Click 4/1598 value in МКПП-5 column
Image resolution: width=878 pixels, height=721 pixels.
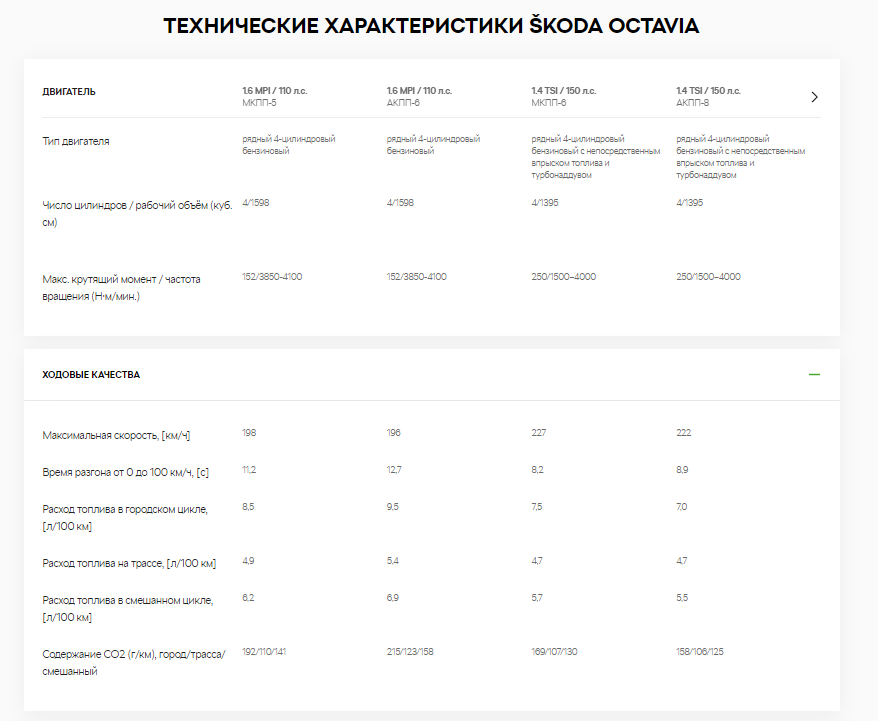click(x=256, y=203)
